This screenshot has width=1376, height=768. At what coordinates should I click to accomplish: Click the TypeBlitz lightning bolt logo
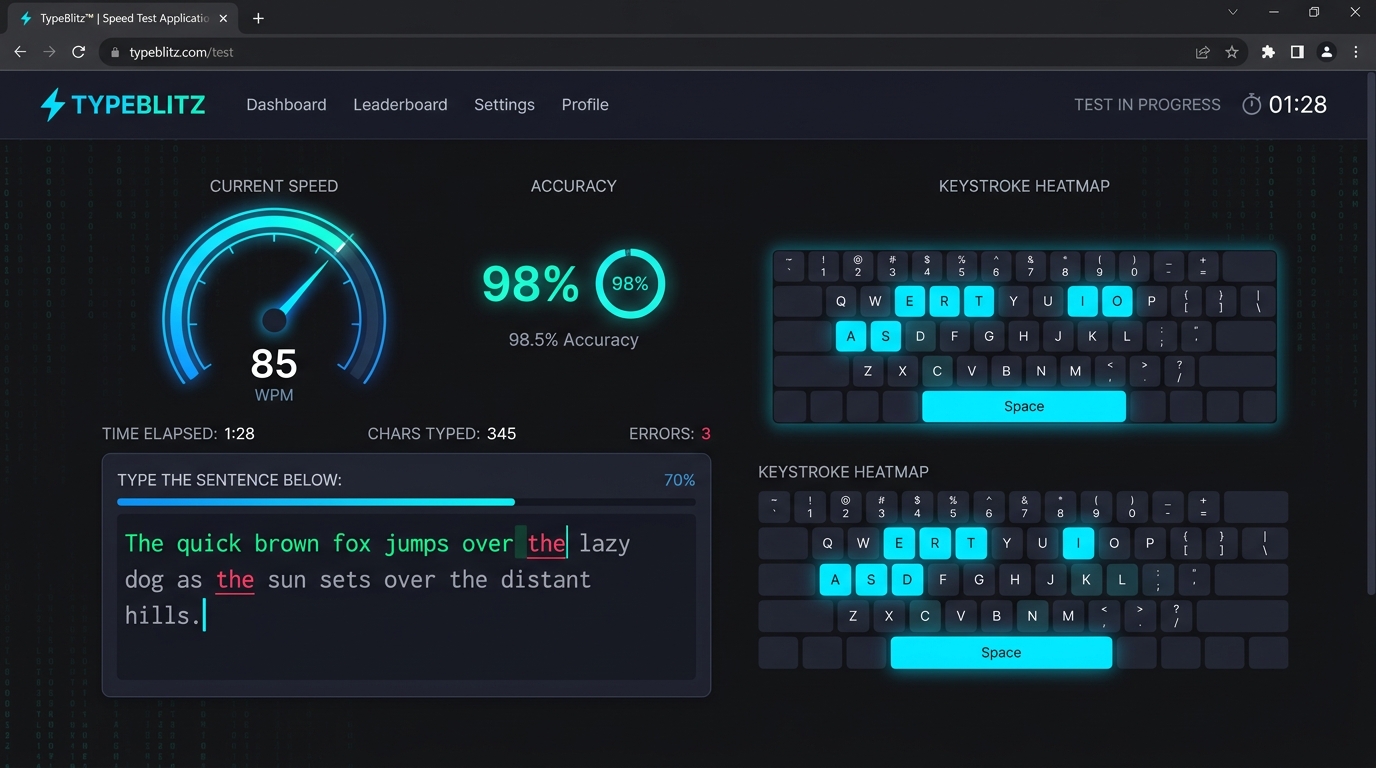pos(53,104)
